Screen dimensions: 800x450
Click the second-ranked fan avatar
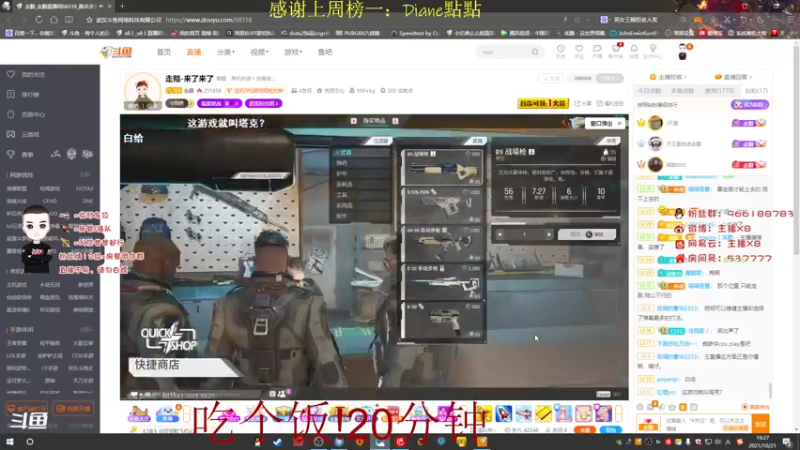(655, 144)
